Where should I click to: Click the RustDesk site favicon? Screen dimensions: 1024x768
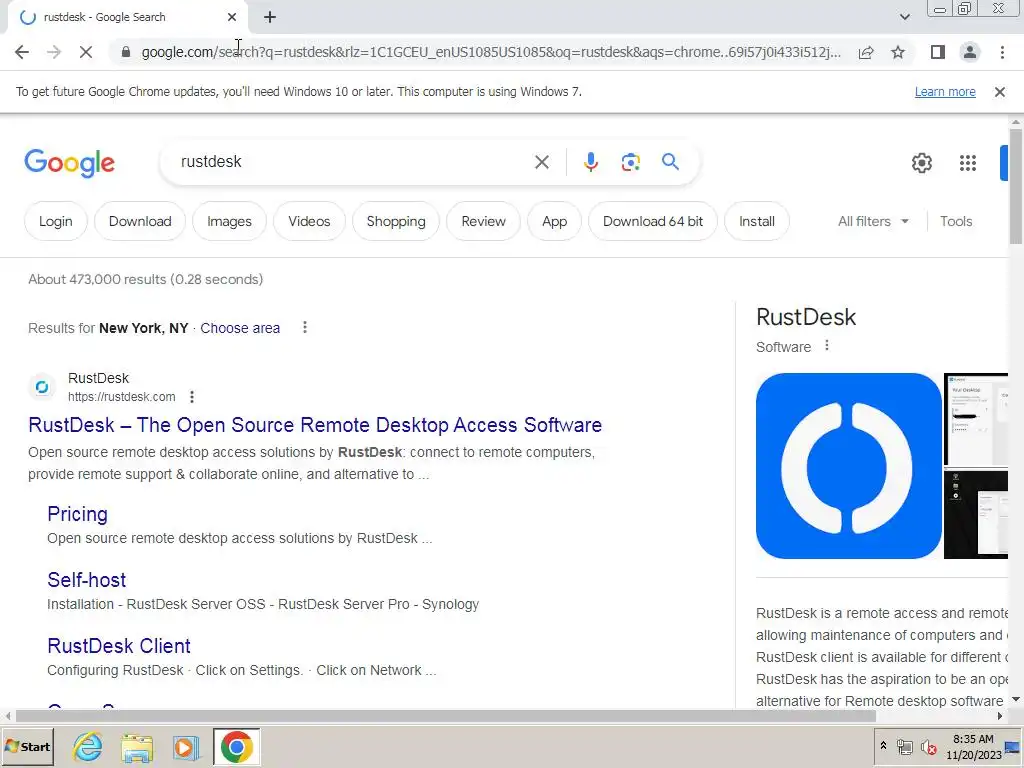click(x=42, y=387)
